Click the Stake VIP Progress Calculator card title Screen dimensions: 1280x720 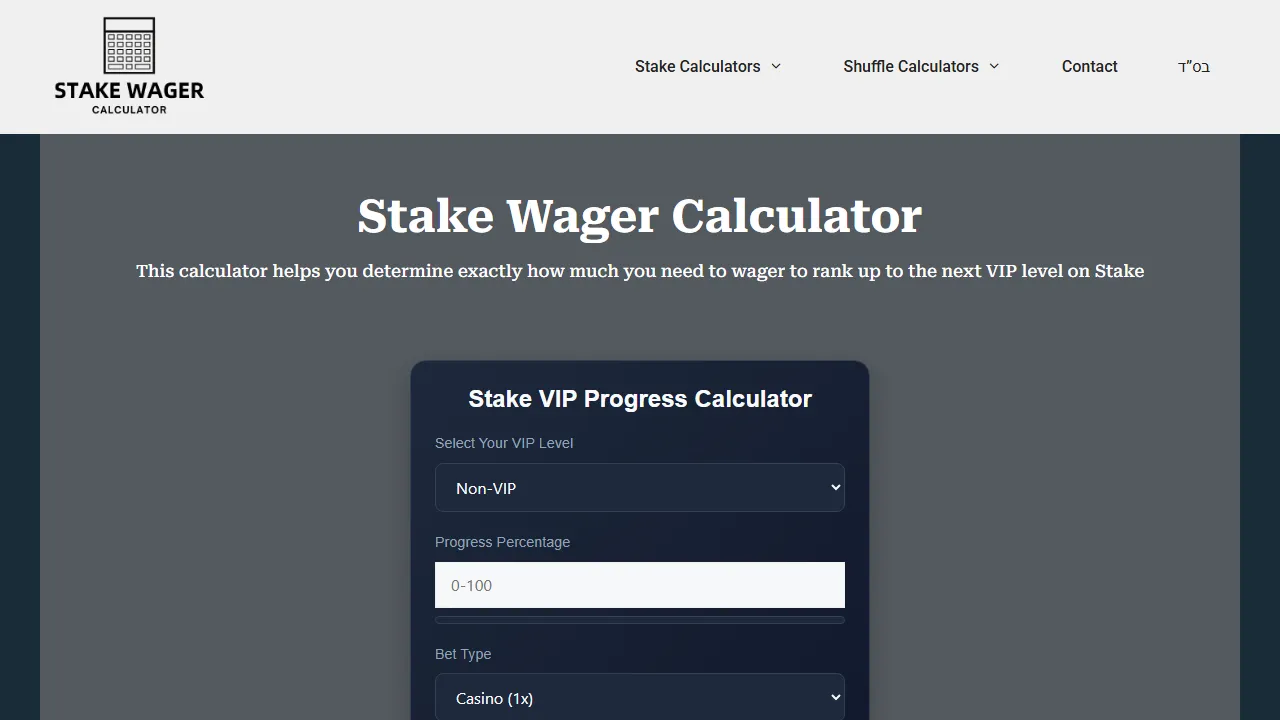tap(640, 398)
